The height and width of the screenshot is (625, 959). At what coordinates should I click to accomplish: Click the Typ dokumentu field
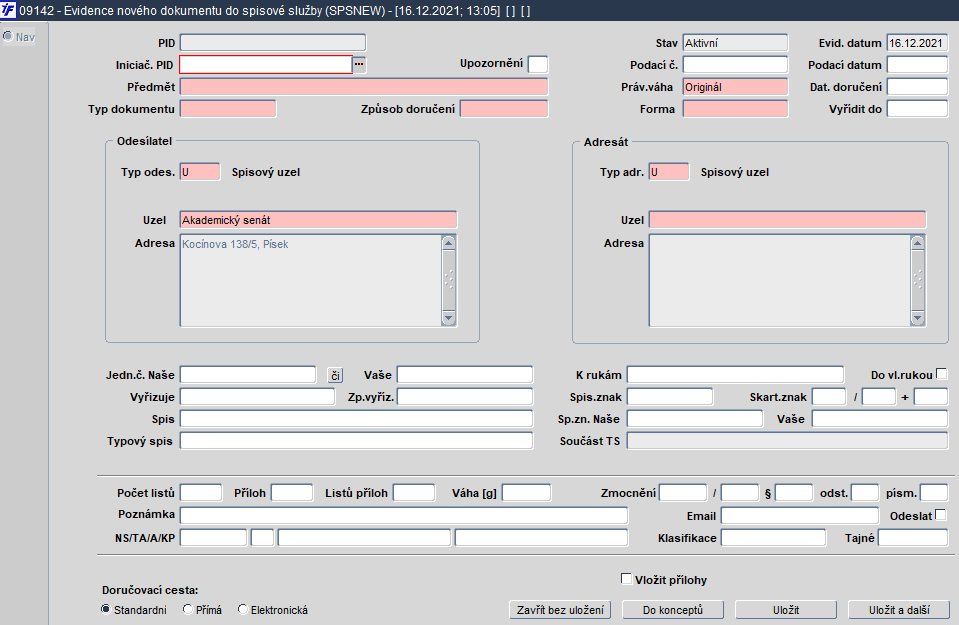[x=228, y=109]
